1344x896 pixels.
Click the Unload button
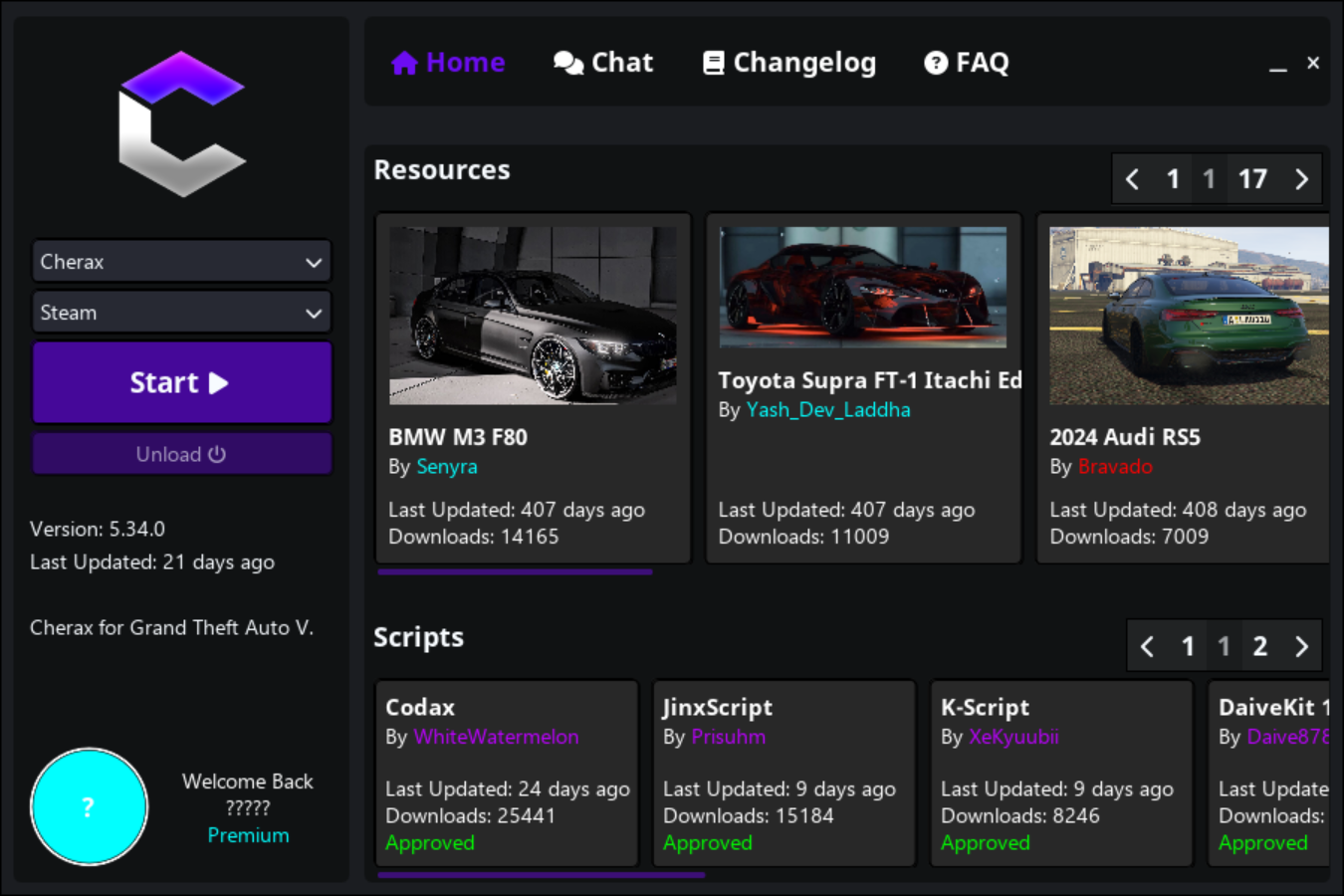coord(181,454)
